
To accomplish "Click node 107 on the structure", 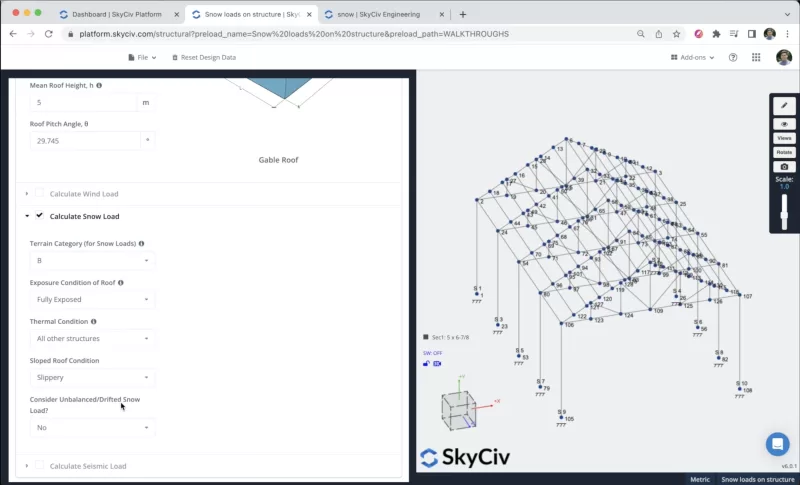I will 740,295.
